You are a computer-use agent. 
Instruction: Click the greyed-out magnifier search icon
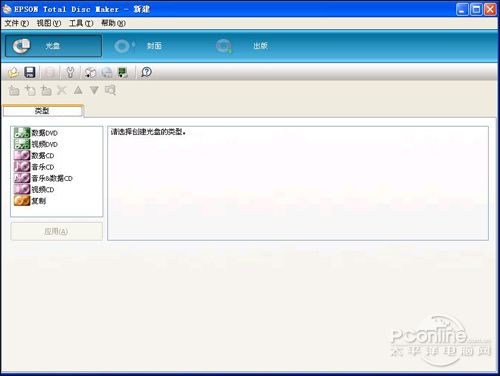110,90
